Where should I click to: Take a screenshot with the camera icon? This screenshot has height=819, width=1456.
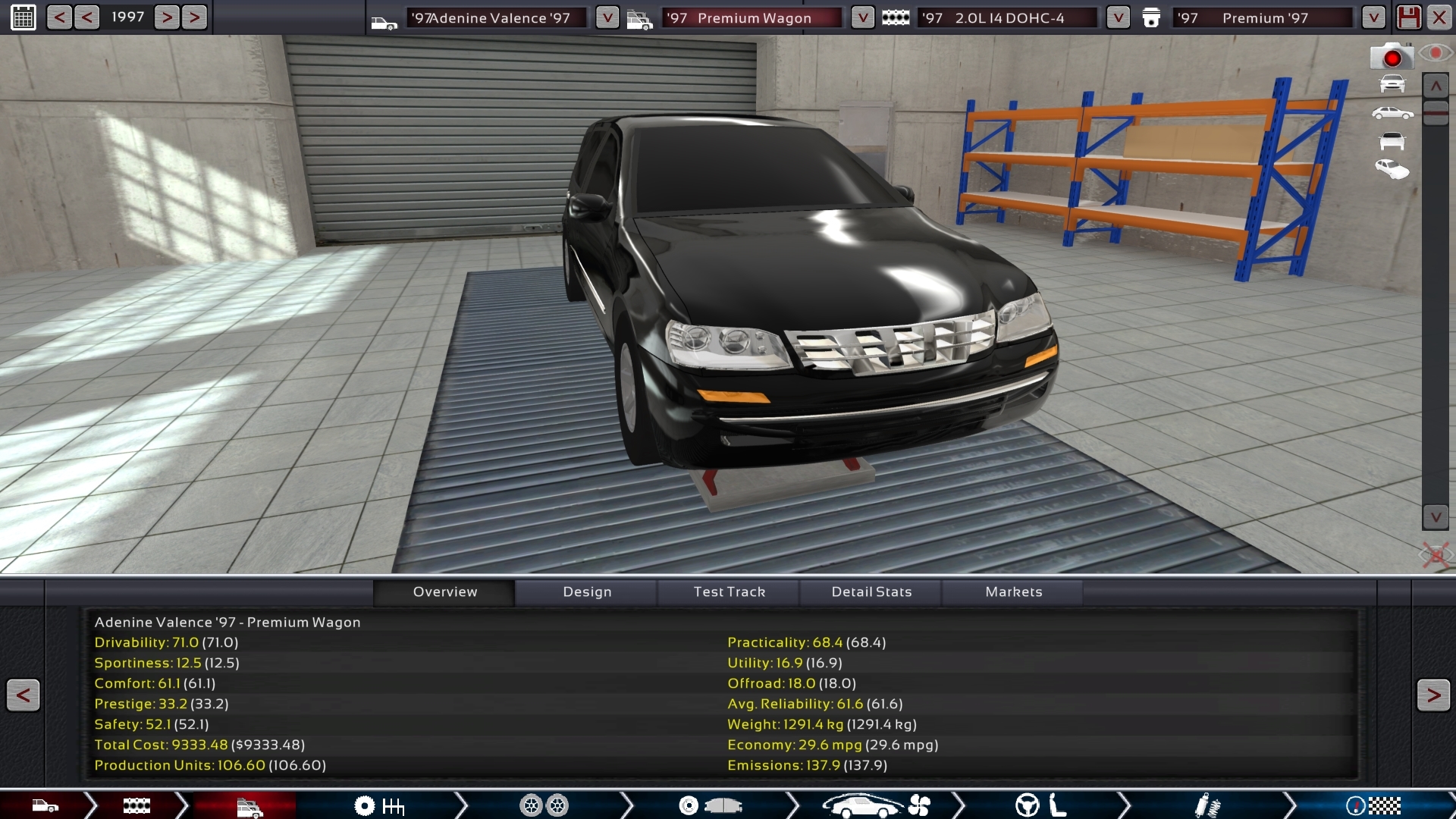(x=1391, y=57)
